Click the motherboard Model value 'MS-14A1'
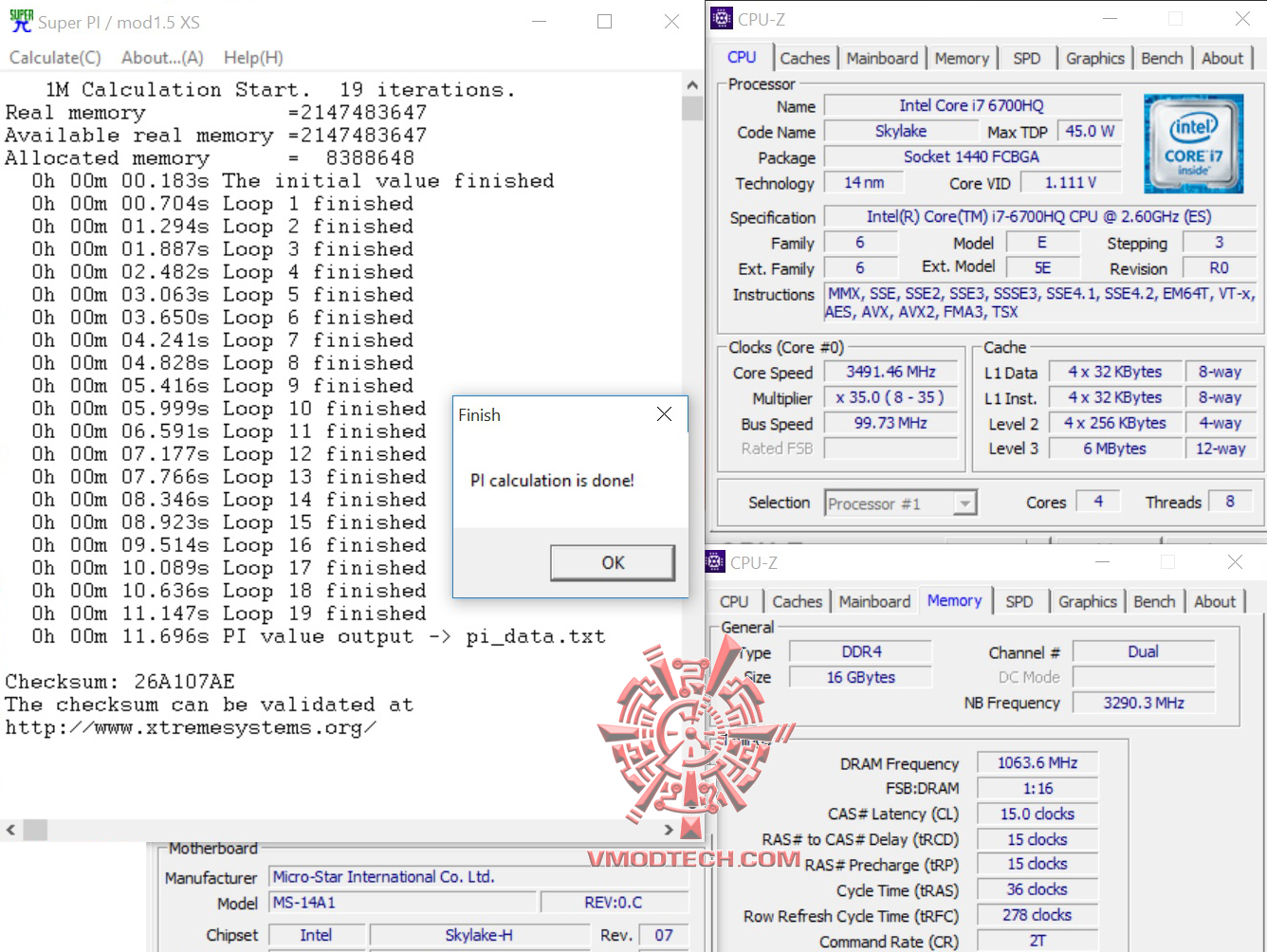The height and width of the screenshot is (952, 1267). point(403,903)
